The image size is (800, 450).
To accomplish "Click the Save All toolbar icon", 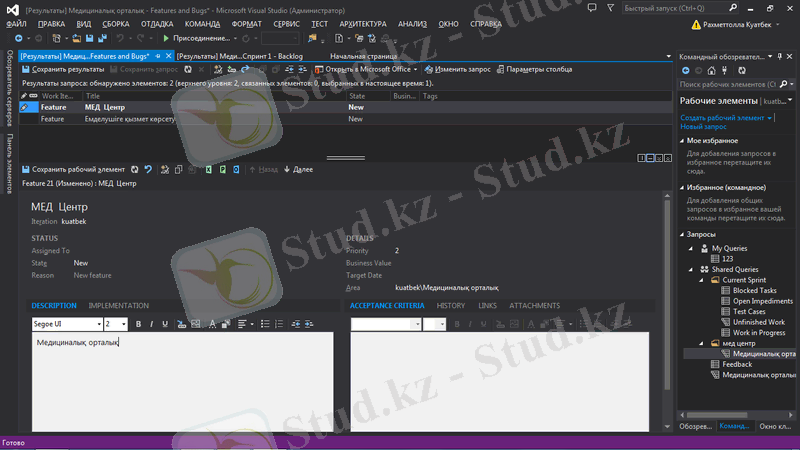I will (x=103, y=38).
